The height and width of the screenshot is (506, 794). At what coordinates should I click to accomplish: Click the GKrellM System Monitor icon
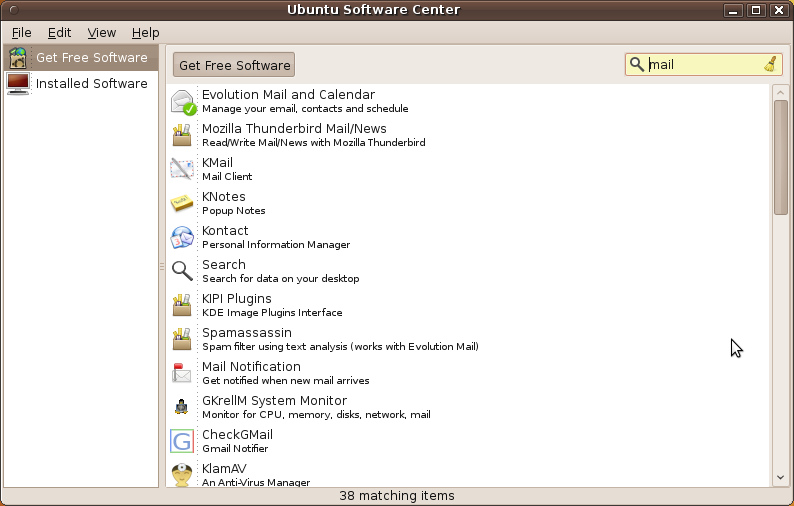[x=181, y=407]
